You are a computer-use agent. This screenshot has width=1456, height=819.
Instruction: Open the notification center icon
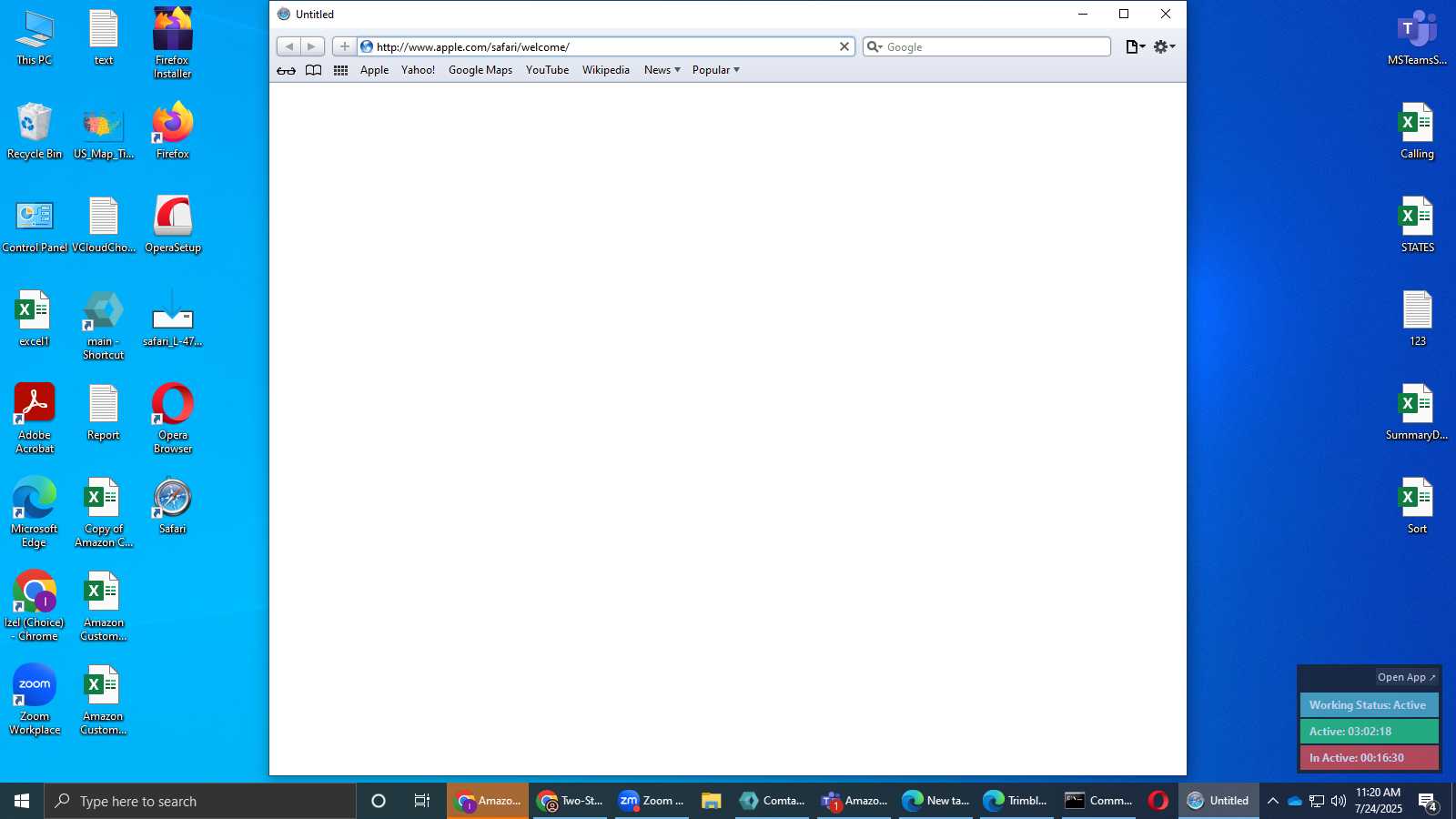(x=1428, y=802)
